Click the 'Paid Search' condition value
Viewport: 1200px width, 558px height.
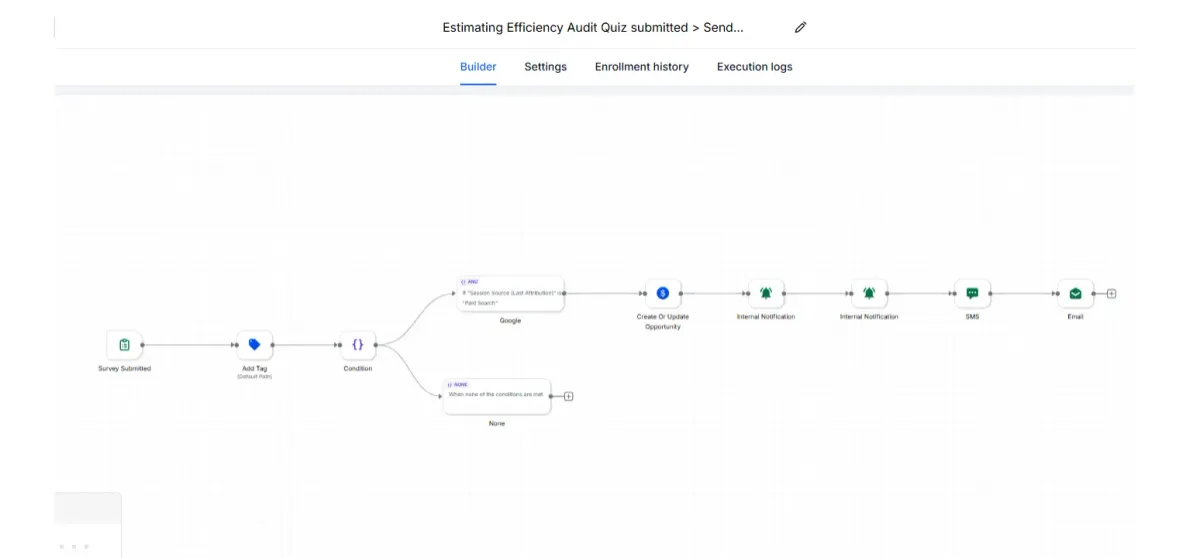pyautogui.click(x=481, y=302)
